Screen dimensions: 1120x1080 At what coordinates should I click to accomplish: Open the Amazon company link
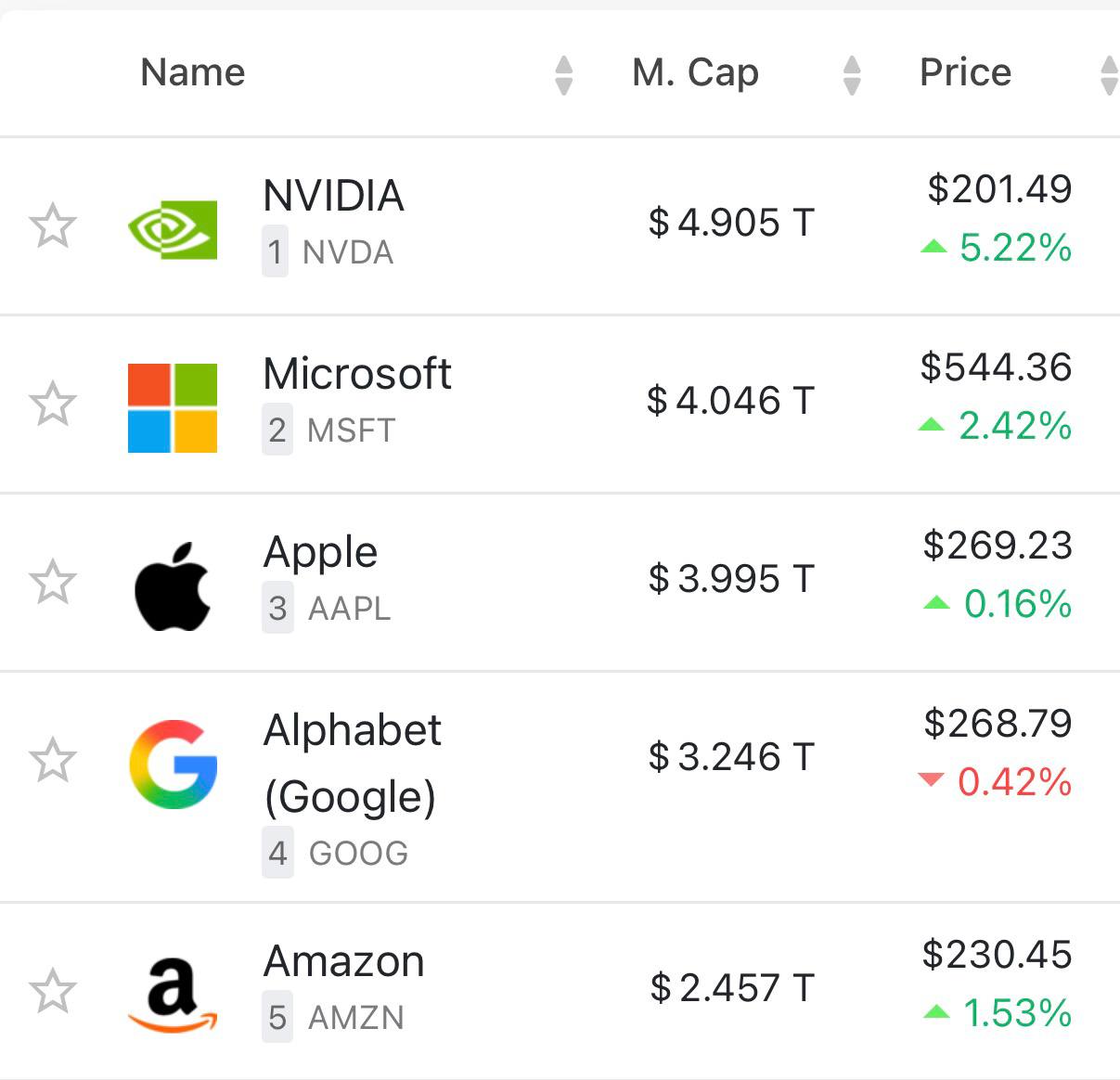[x=343, y=961]
